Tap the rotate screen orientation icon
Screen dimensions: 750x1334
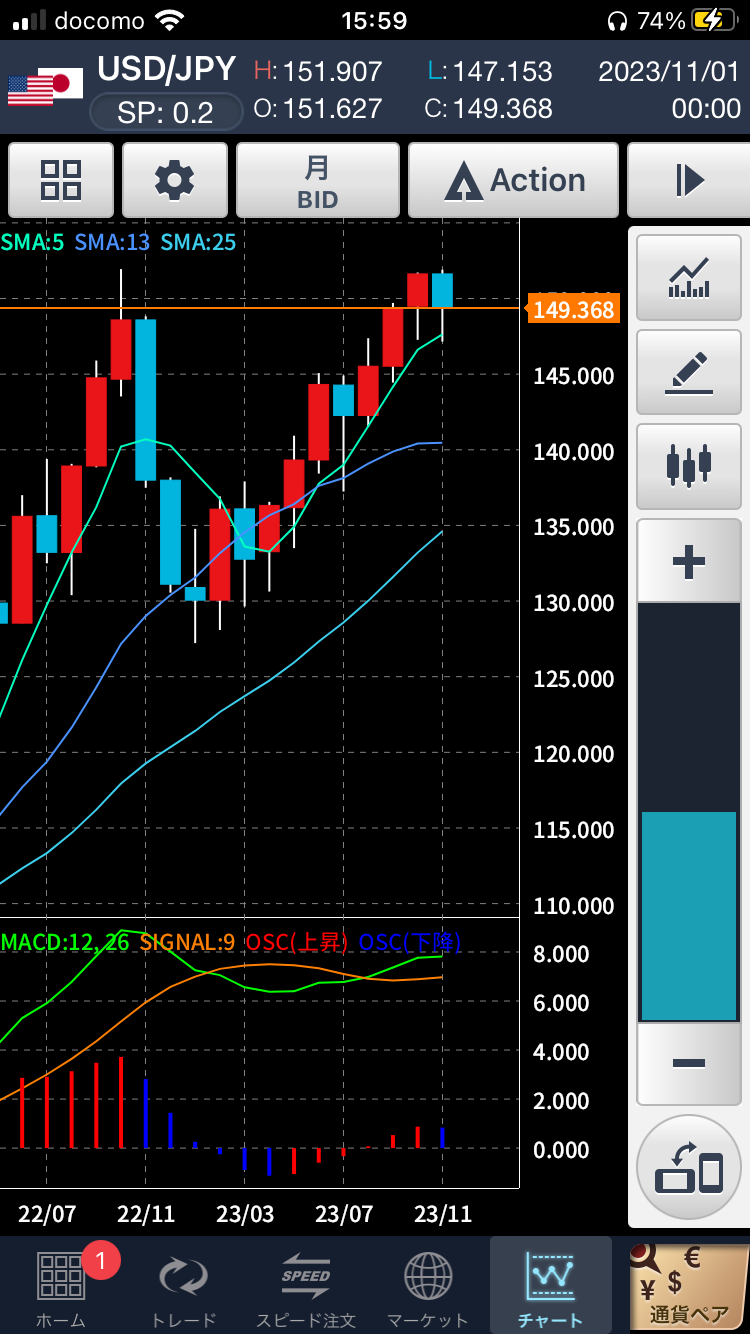click(x=689, y=1168)
